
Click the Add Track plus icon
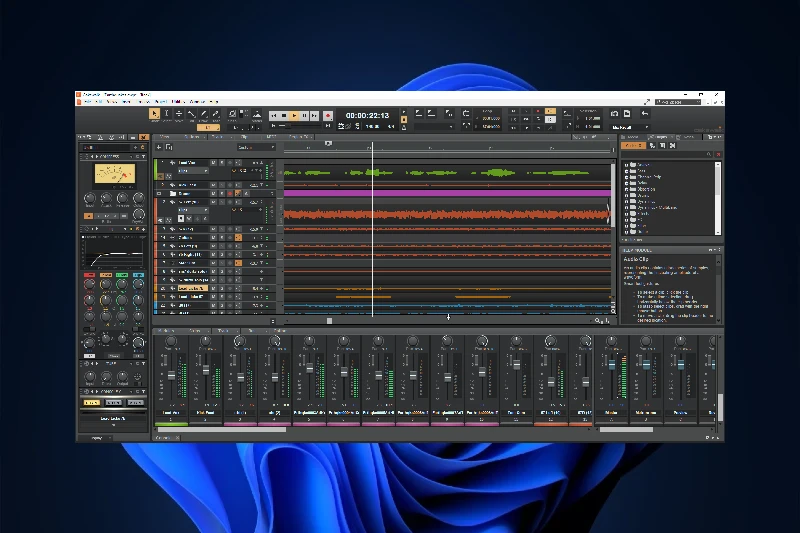click(158, 147)
